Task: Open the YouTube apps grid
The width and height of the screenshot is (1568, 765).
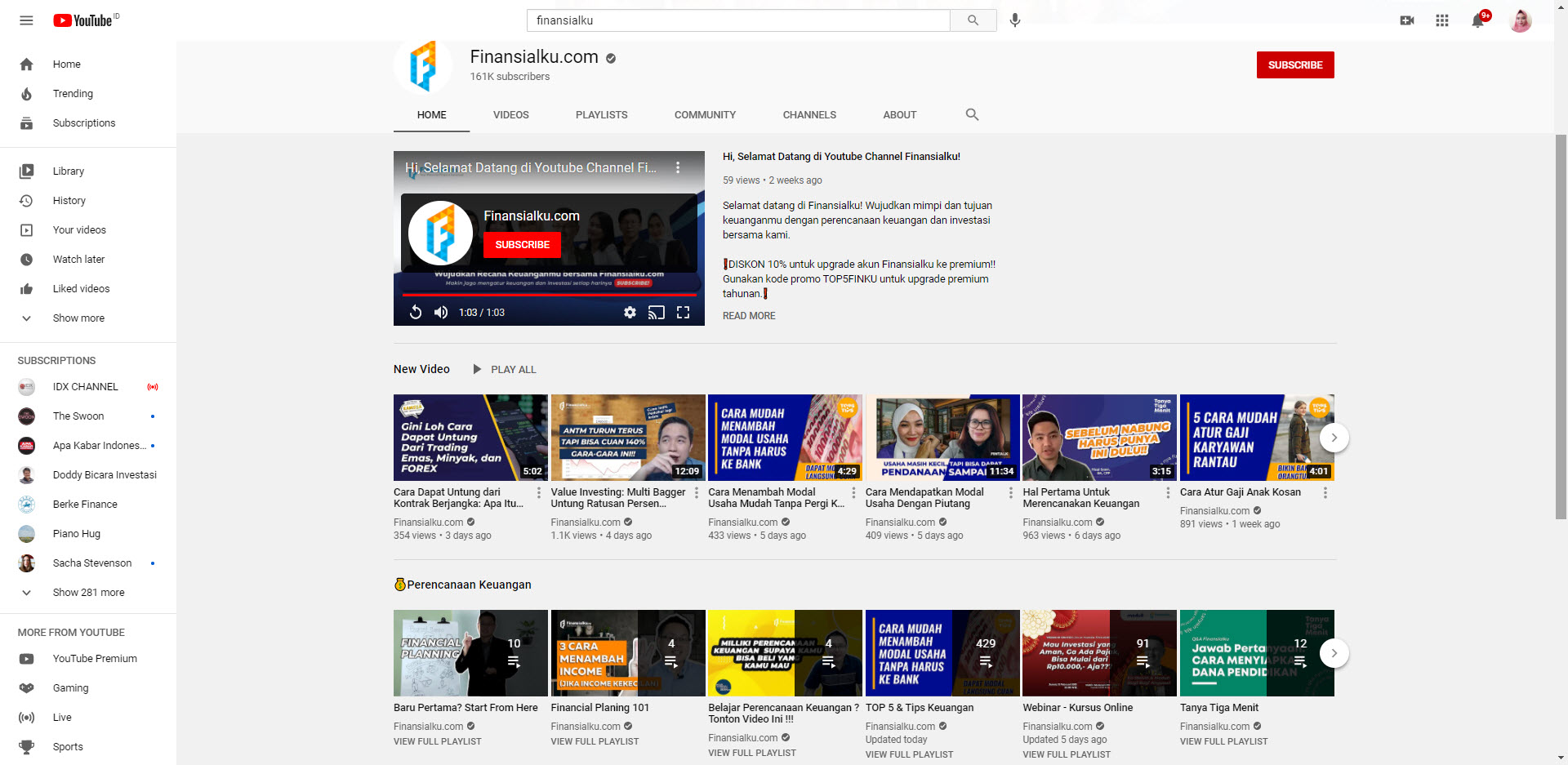Action: [x=1442, y=20]
